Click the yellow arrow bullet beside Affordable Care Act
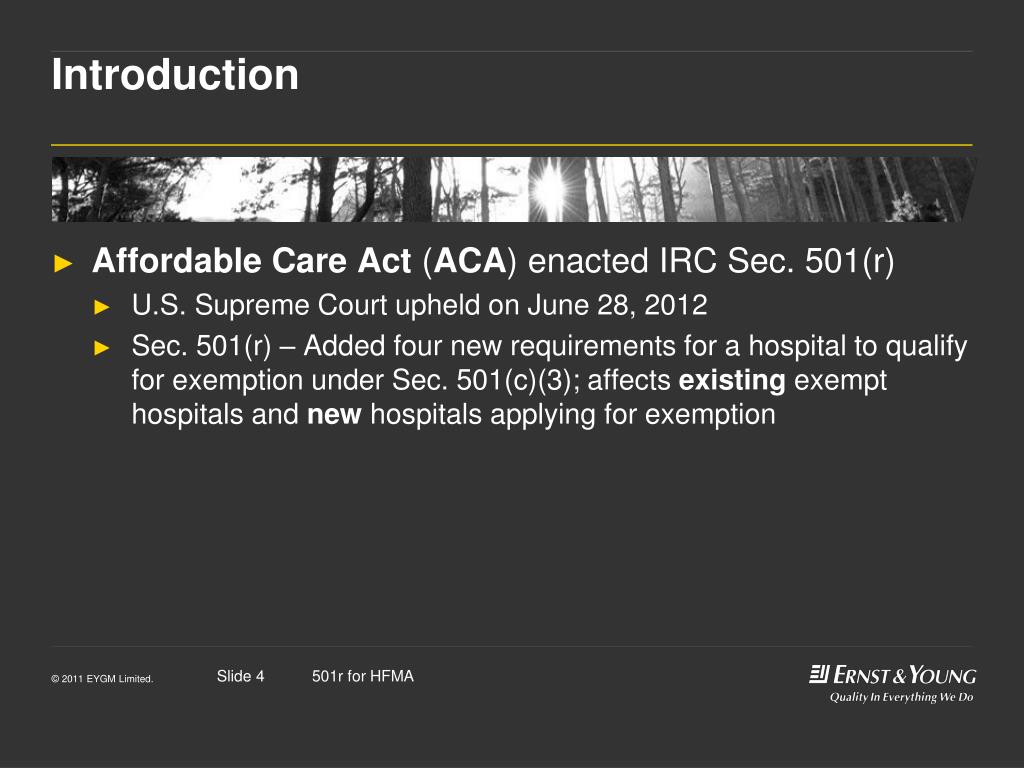The image size is (1024, 768). tap(63, 263)
